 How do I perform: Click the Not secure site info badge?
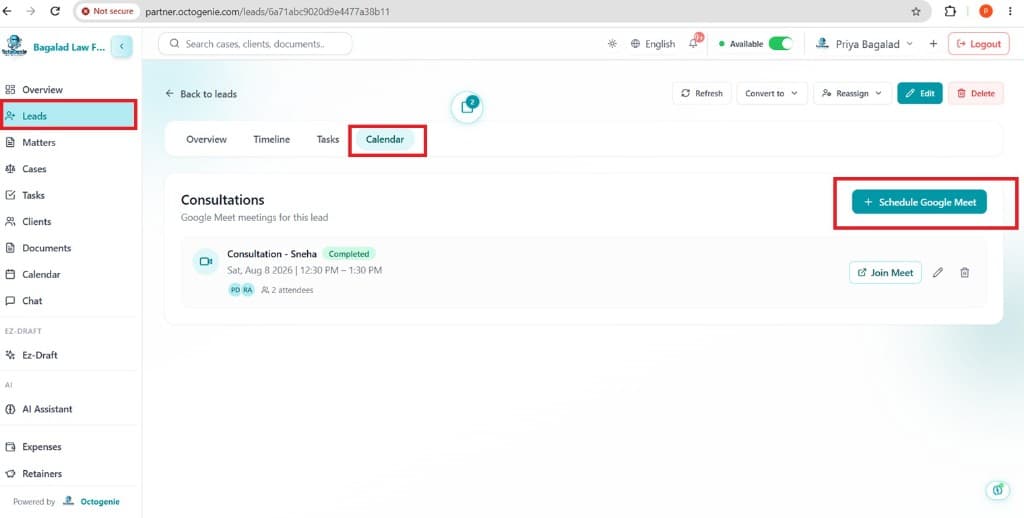coord(108,11)
